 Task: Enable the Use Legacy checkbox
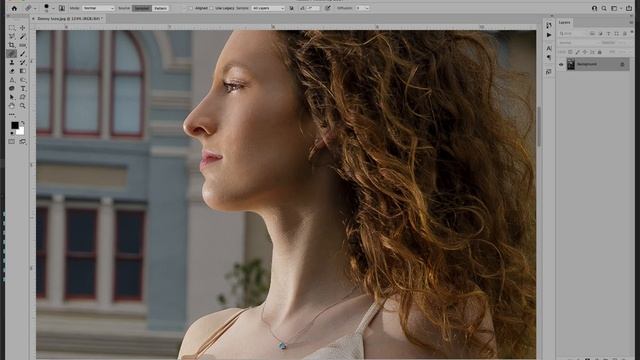pyautogui.click(x=212, y=8)
